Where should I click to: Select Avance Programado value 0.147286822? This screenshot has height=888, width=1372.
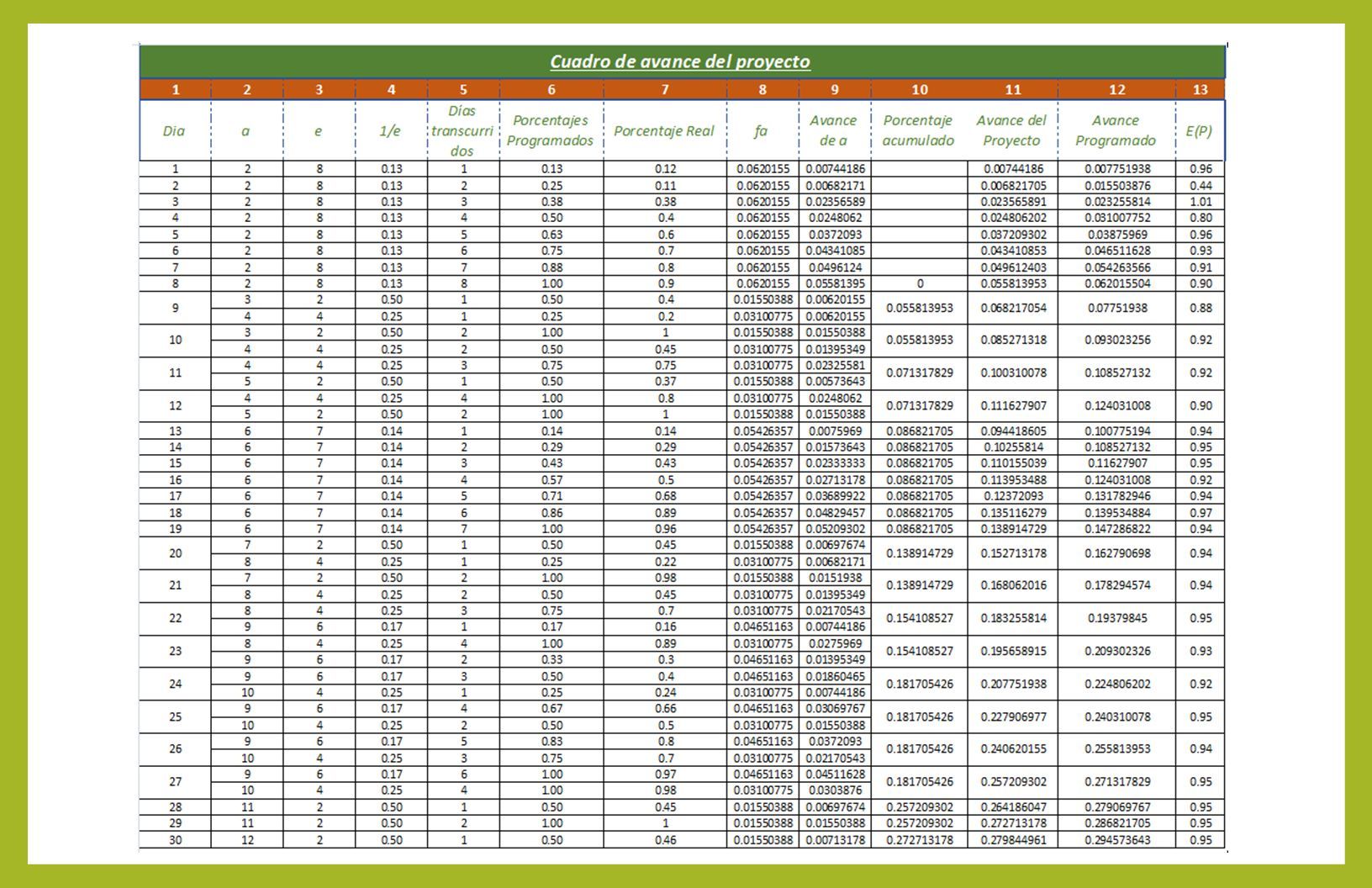click(1117, 529)
